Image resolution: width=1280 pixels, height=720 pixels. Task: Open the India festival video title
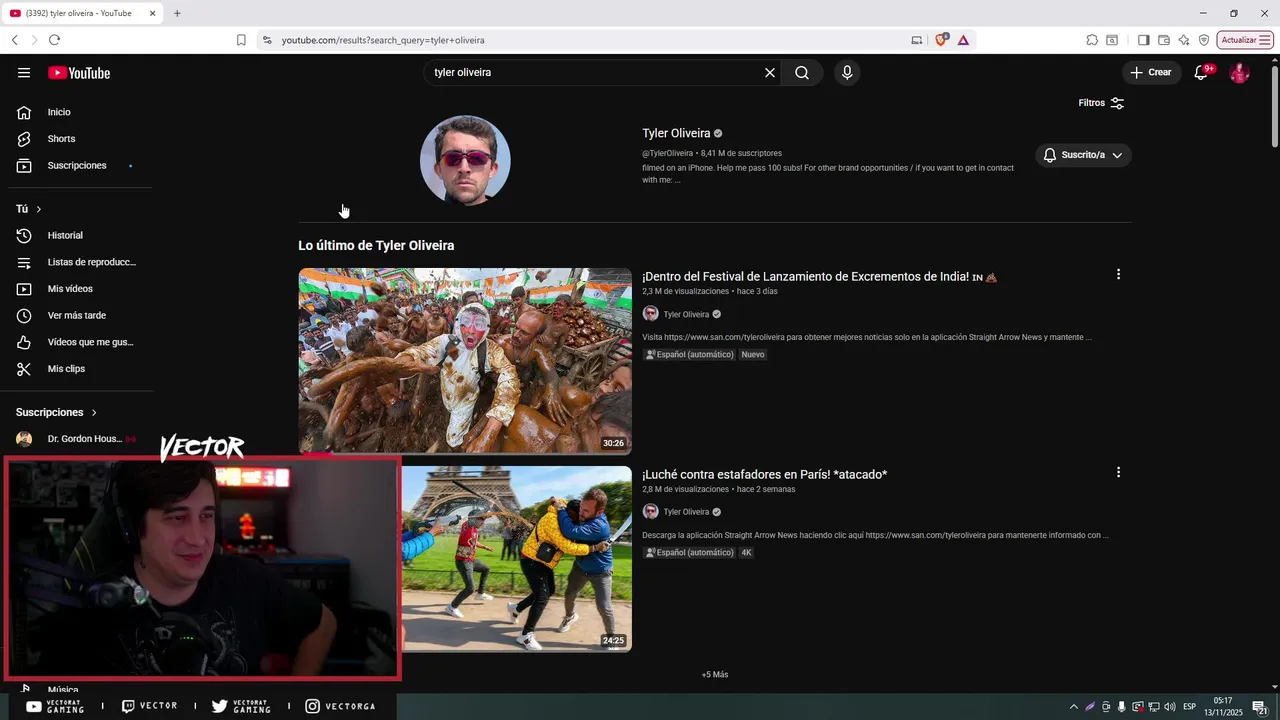click(819, 277)
